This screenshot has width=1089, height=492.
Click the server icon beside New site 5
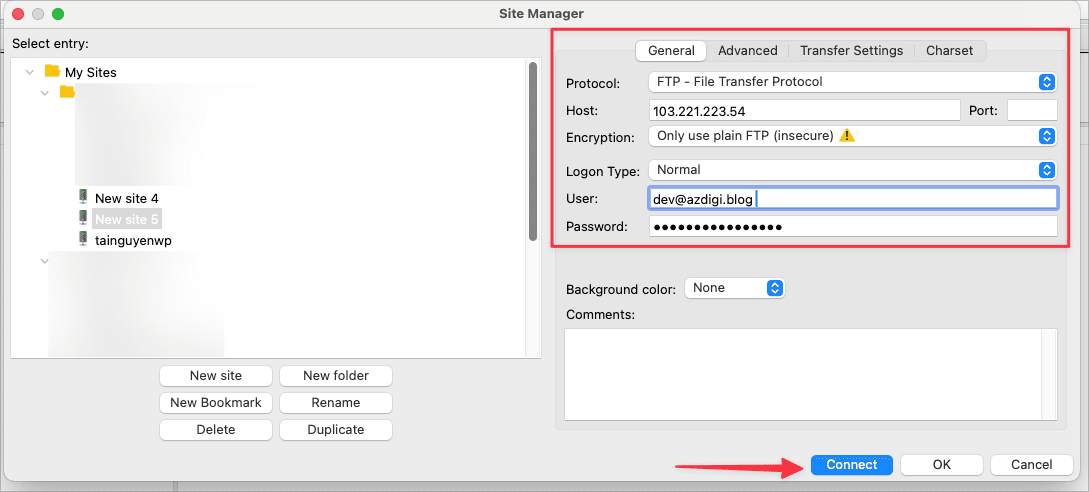(83, 219)
